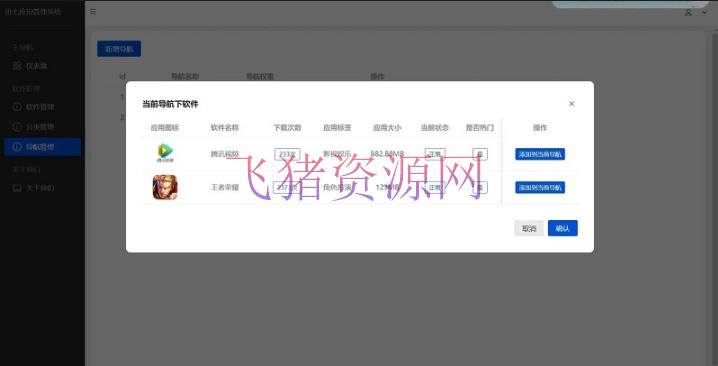Image resolution: width=718 pixels, height=366 pixels.
Task: Click the 分类管理 sidebar icon
Action: point(17,127)
